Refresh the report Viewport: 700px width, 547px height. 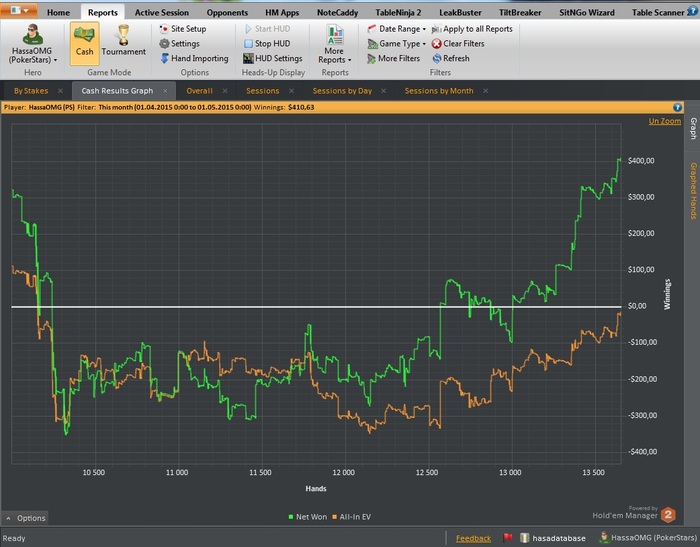pos(456,59)
